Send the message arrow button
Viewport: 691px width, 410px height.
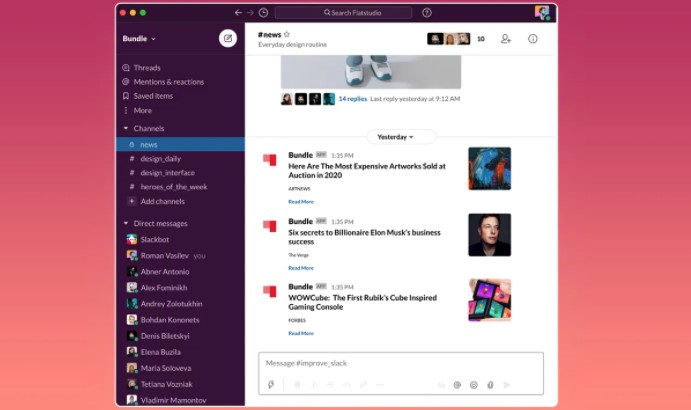click(507, 385)
